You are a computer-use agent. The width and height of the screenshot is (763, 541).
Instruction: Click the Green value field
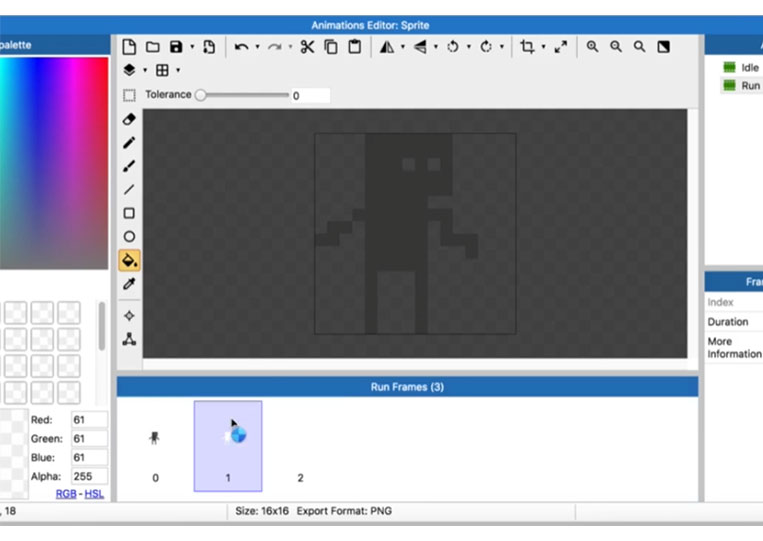(89, 438)
